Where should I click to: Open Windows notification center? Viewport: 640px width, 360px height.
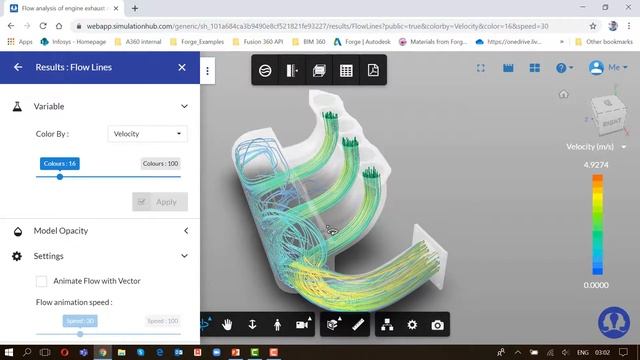(623, 352)
